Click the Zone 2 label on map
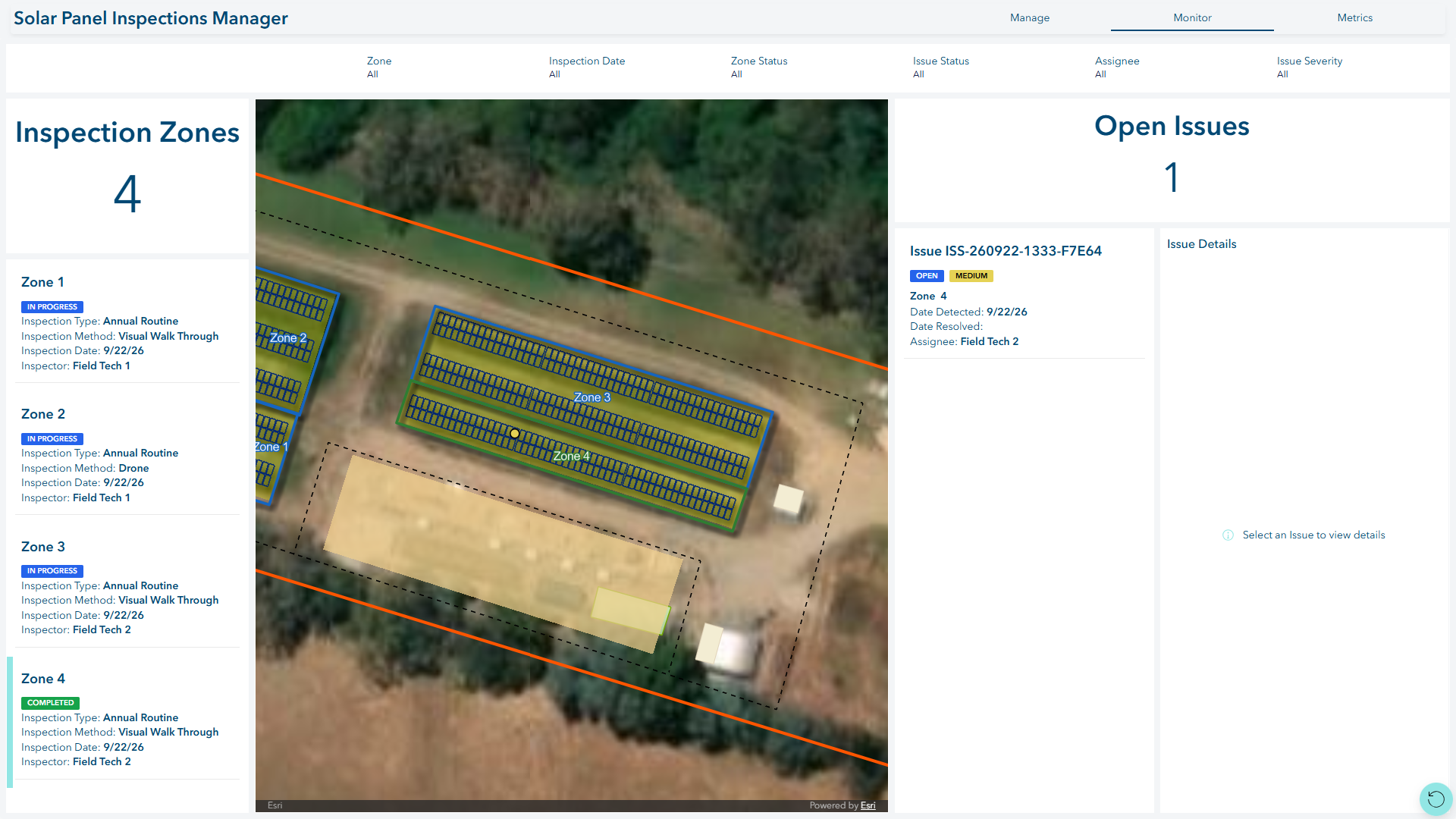The width and height of the screenshot is (1456, 819). point(288,337)
